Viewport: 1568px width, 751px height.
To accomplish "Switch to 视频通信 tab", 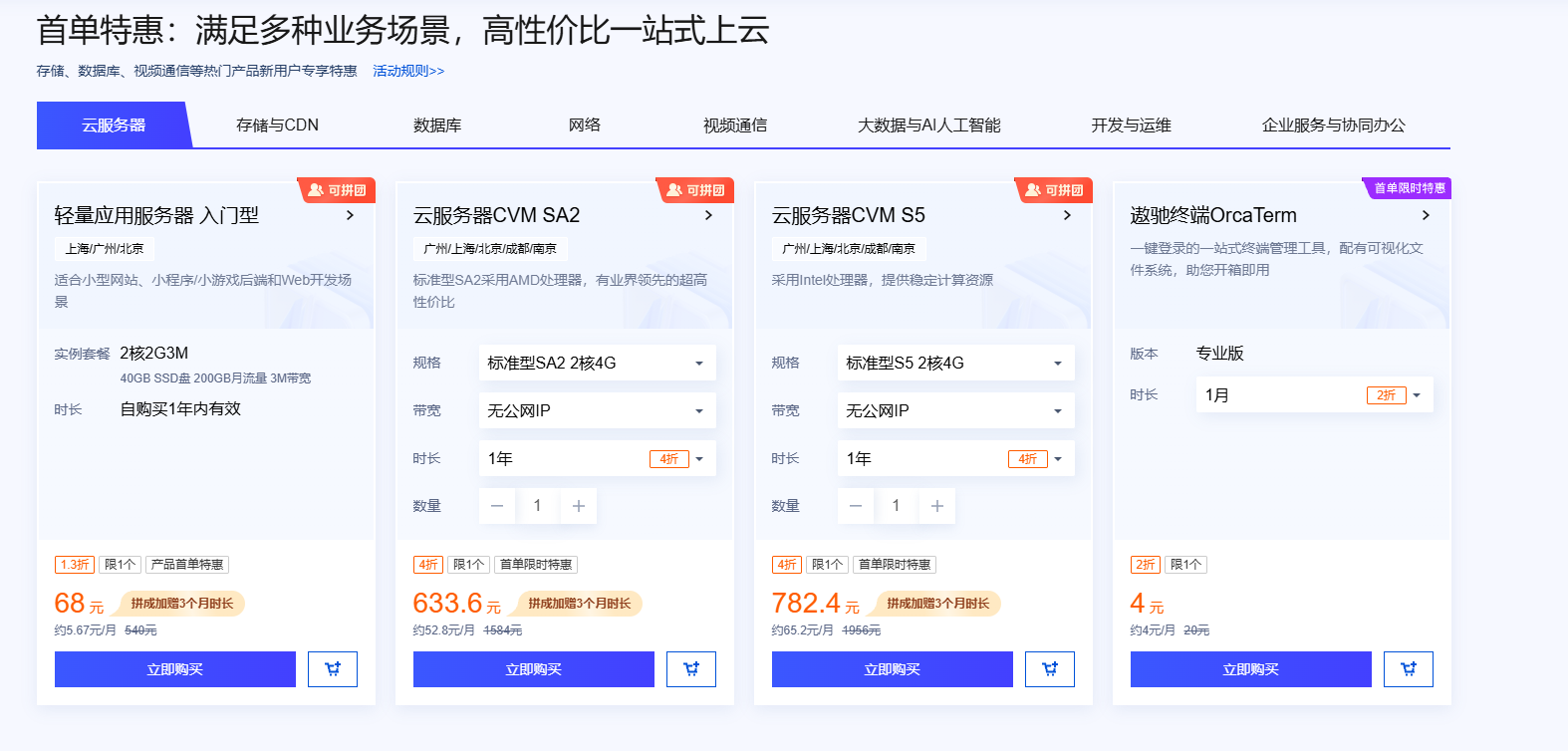I will pyautogui.click(x=735, y=125).
